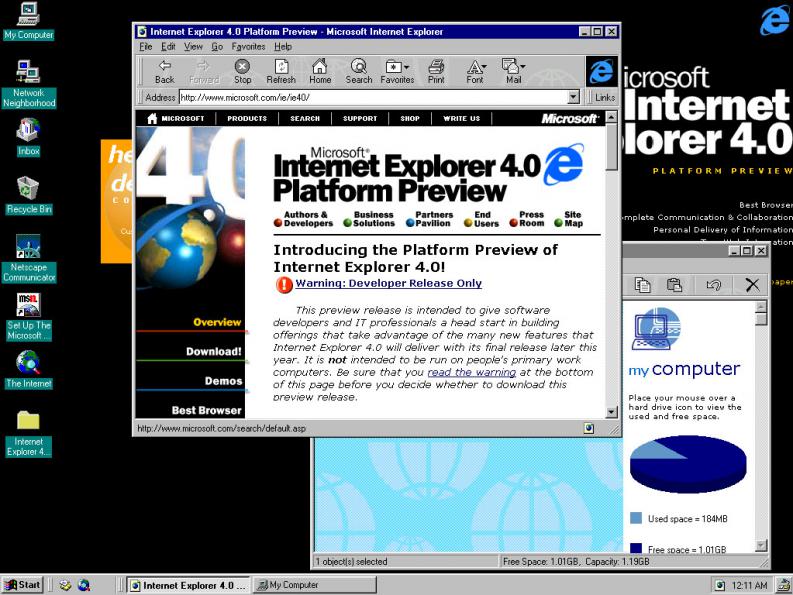Refresh the current page

281,71
